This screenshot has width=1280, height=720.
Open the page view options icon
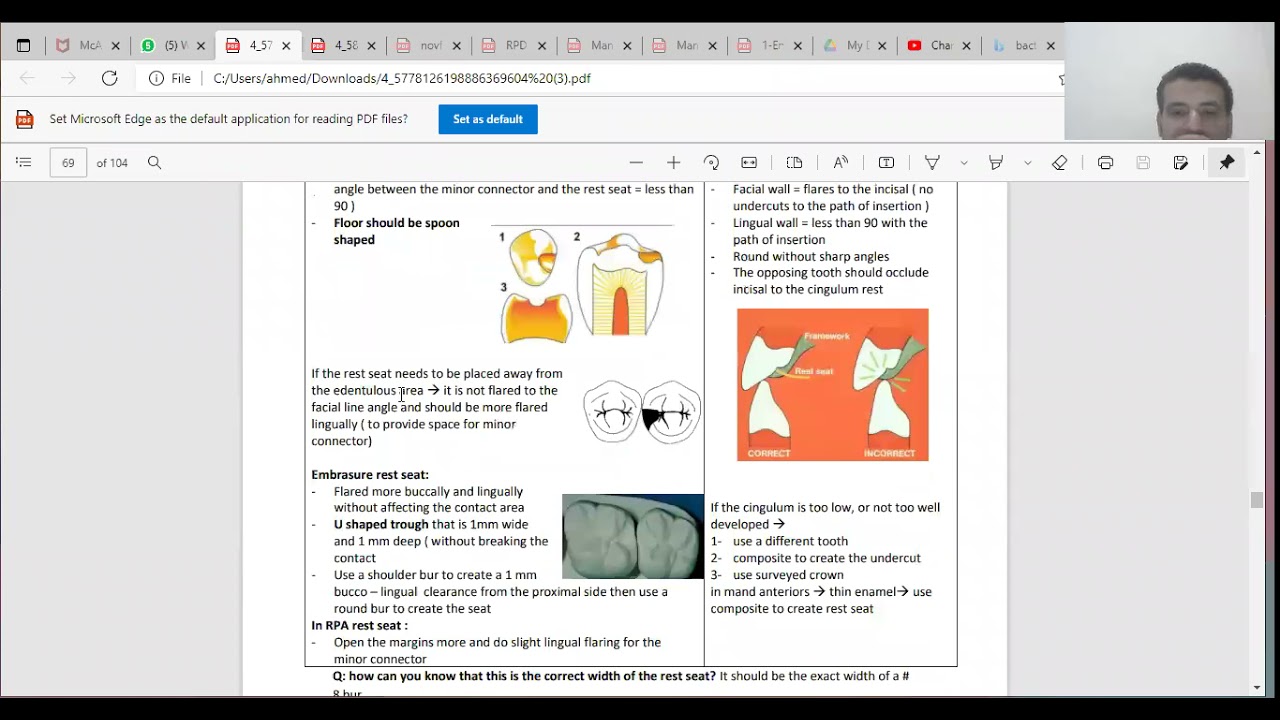795,163
